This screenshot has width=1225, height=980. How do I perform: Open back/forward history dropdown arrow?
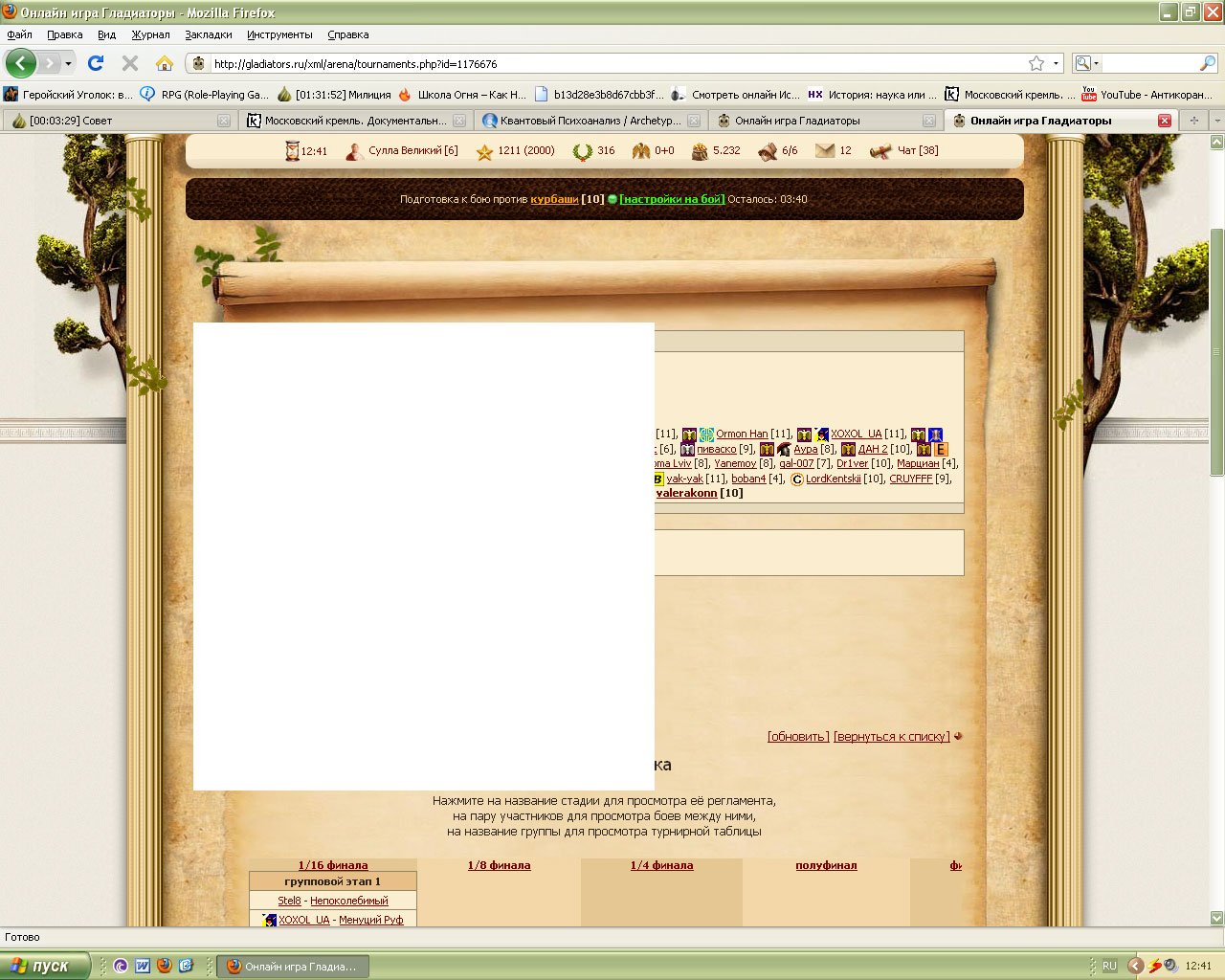tap(68, 63)
